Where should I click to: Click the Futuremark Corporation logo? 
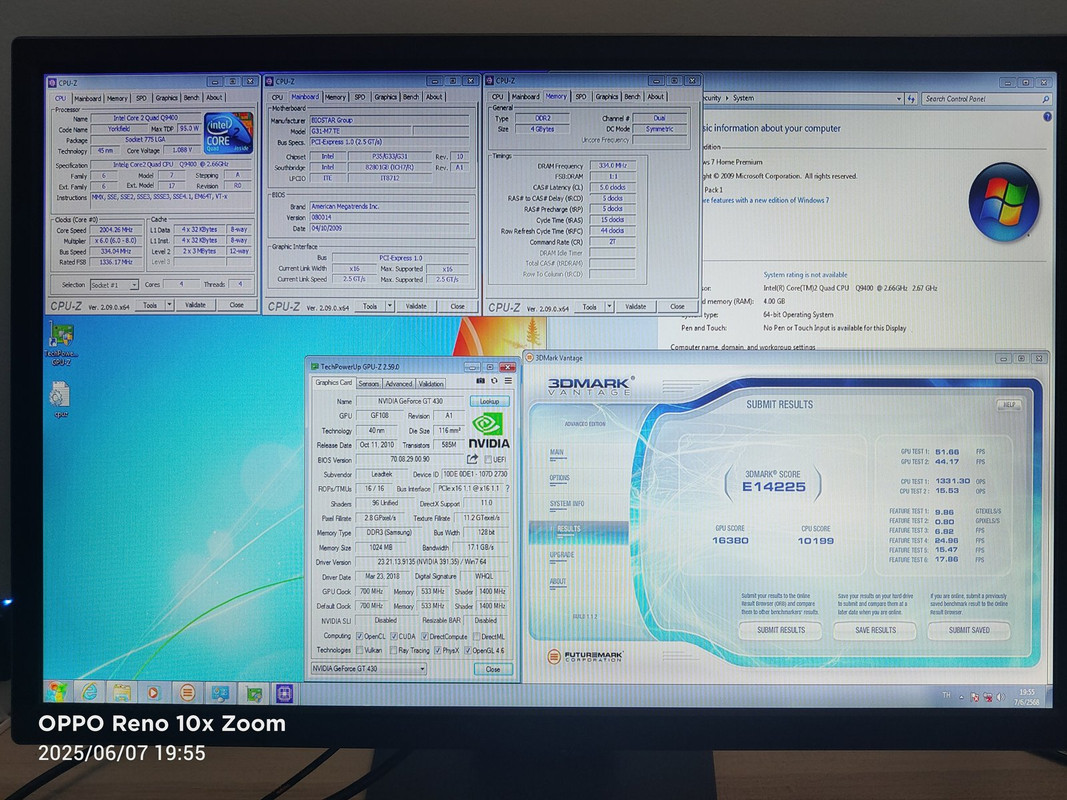point(585,656)
